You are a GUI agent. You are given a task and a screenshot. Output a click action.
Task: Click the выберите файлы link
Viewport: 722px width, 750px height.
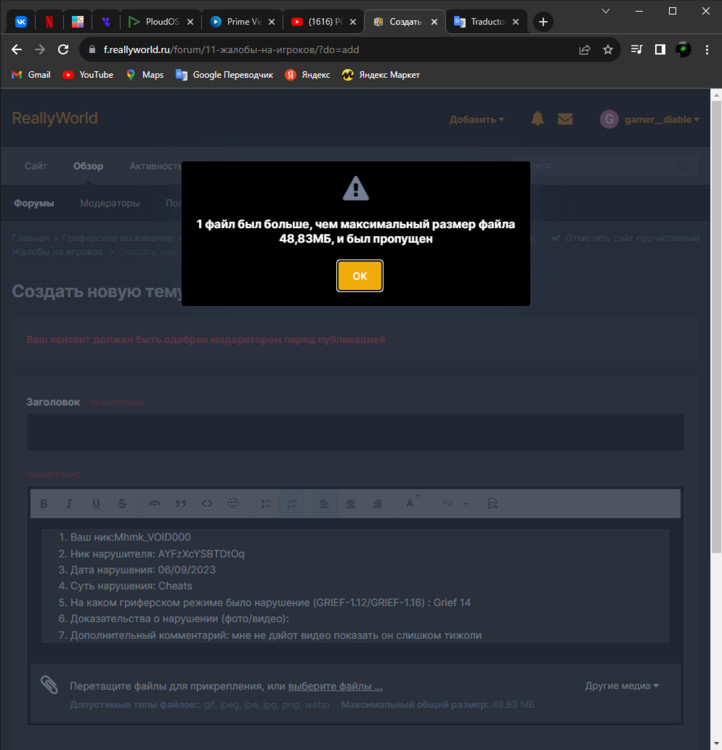point(335,686)
